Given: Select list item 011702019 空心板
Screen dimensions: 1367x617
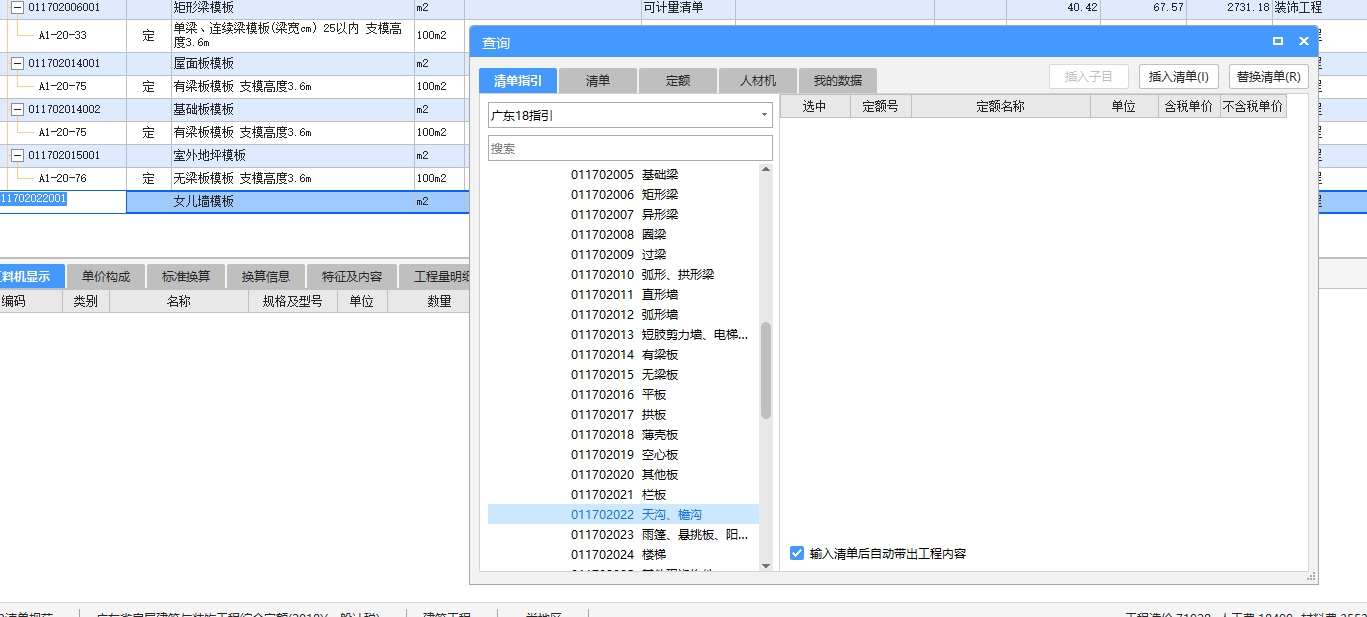Looking at the screenshot, I should pyautogui.click(x=624, y=455).
